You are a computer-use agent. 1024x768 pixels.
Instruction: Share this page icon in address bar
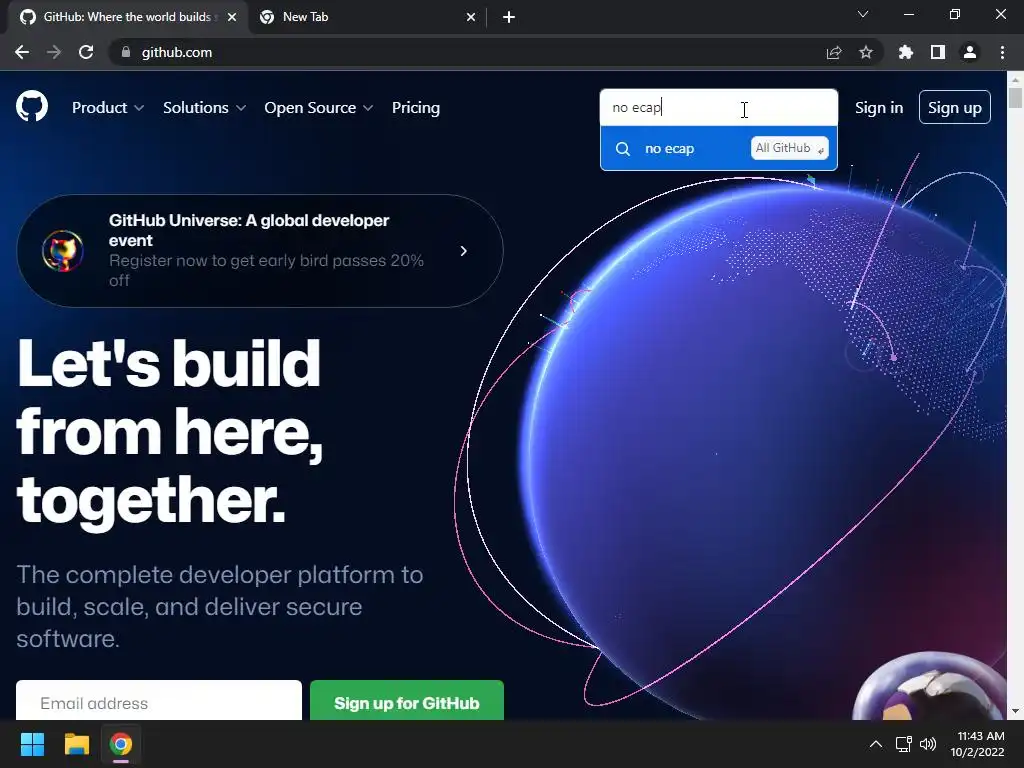point(834,52)
